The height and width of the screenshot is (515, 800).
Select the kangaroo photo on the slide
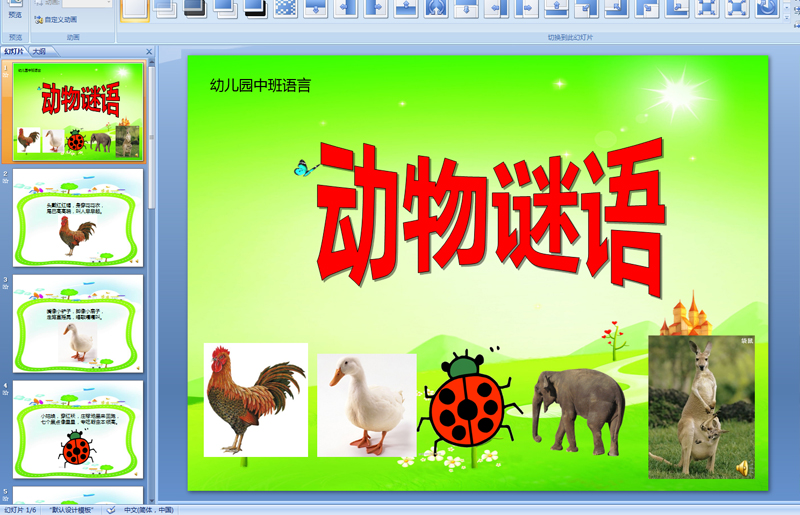(x=702, y=407)
